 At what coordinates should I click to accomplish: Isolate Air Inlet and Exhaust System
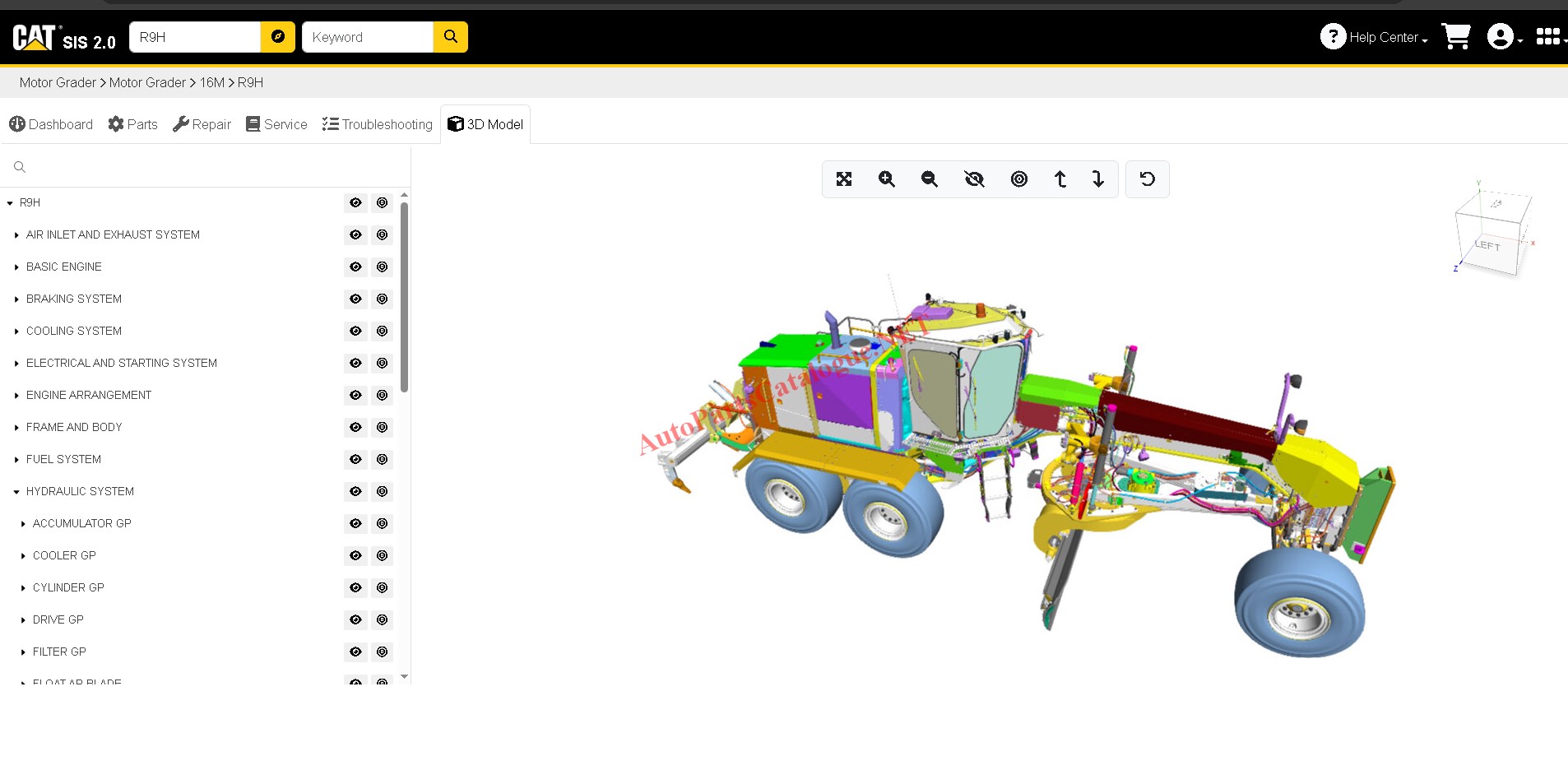point(383,234)
